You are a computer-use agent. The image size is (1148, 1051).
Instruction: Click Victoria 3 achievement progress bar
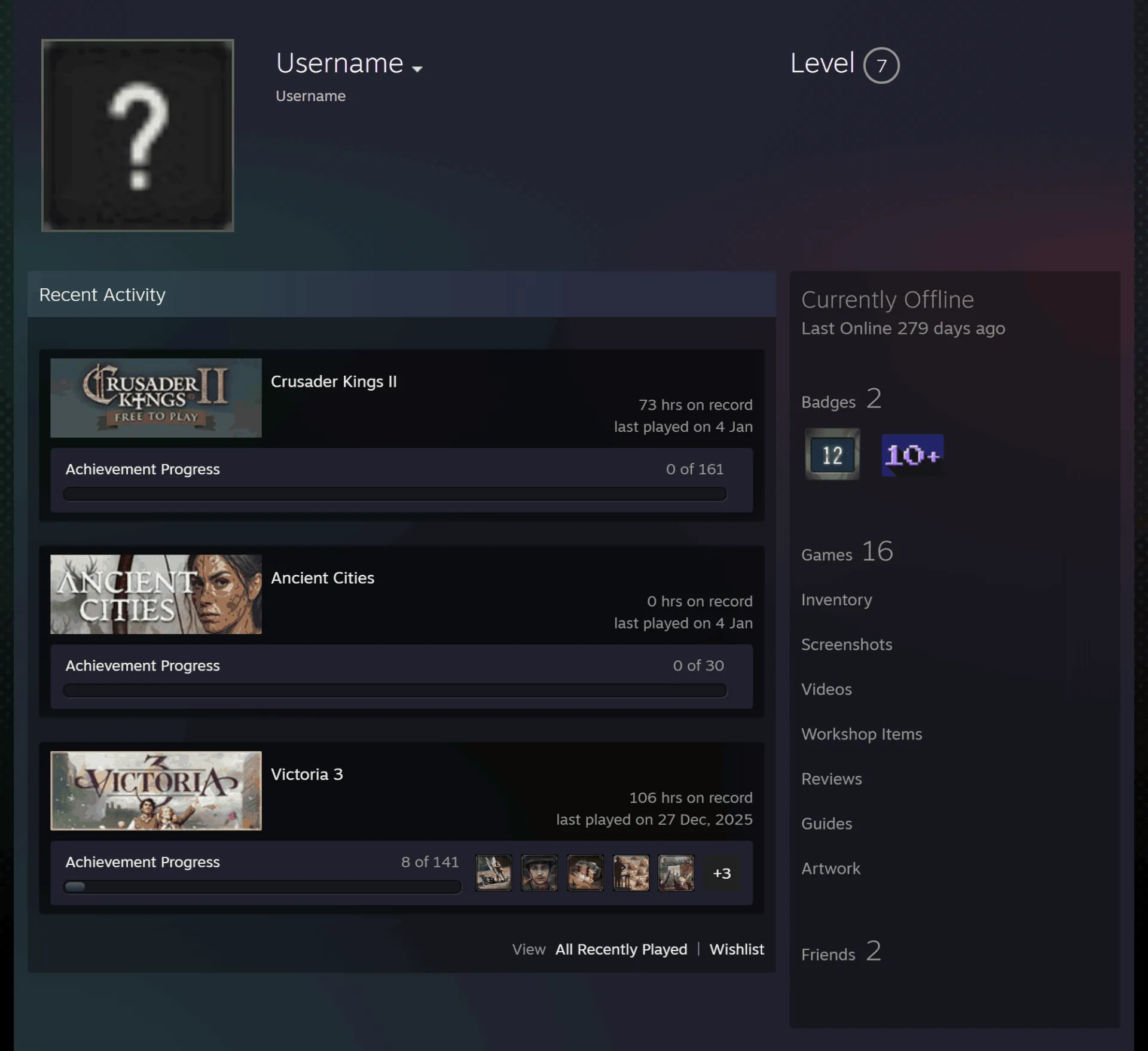click(x=262, y=887)
